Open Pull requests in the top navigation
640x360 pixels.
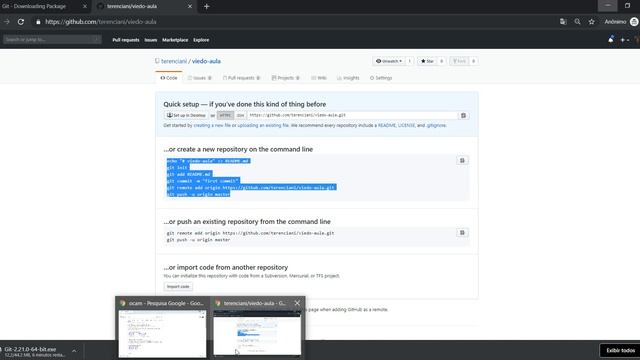tap(126, 40)
